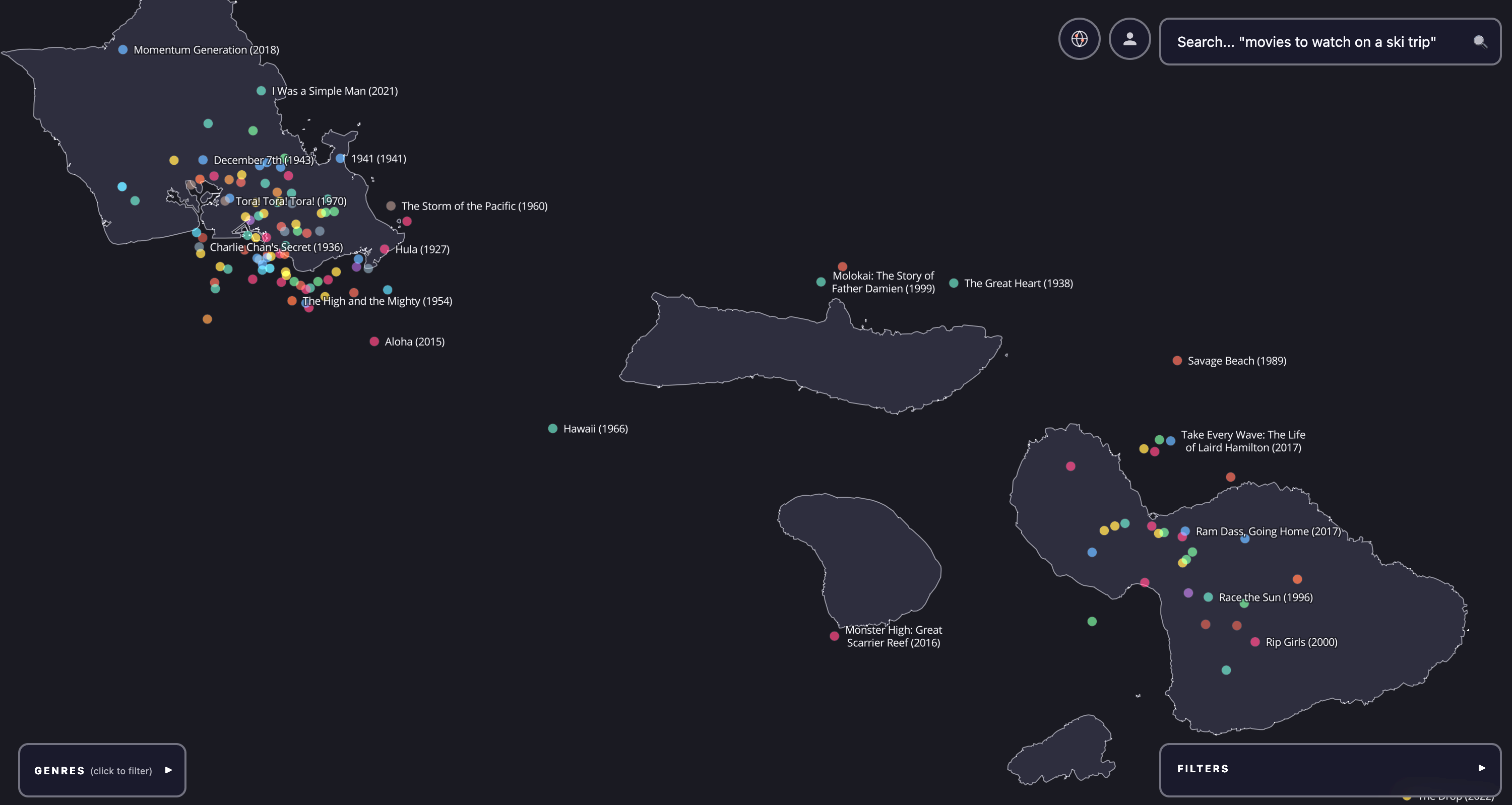Select the Ram Dass, Going Home label
Image resolution: width=1512 pixels, height=805 pixels.
(x=1268, y=531)
